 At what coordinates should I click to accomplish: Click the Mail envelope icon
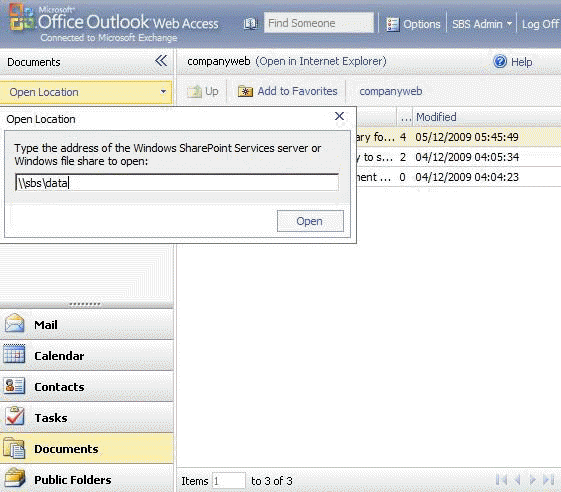tap(15, 323)
